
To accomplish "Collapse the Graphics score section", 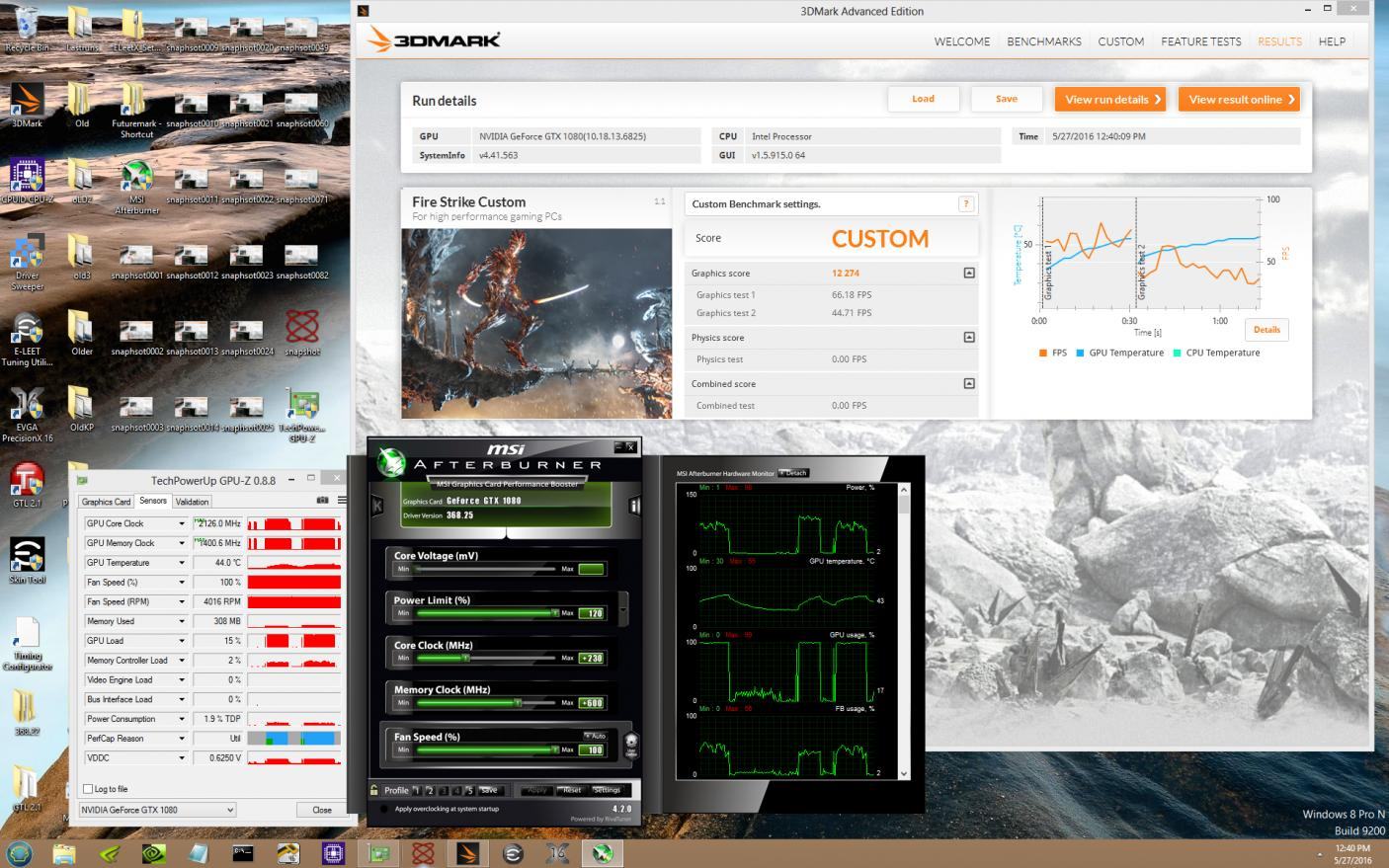I will (x=969, y=273).
